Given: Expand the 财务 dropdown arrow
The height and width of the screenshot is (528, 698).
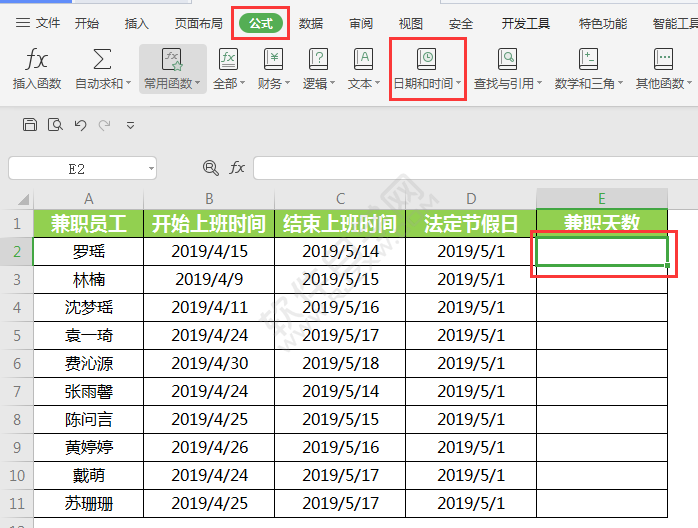Looking at the screenshot, I should 288,83.
